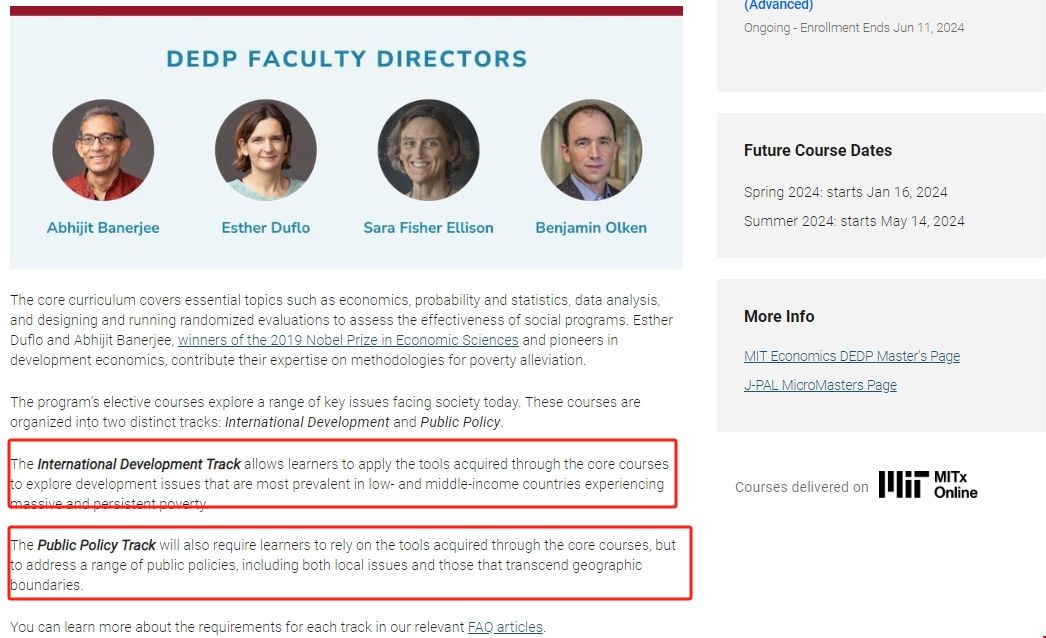Open the FAQ articles link
Screen dimensions: 1046x638
click(x=505, y=627)
